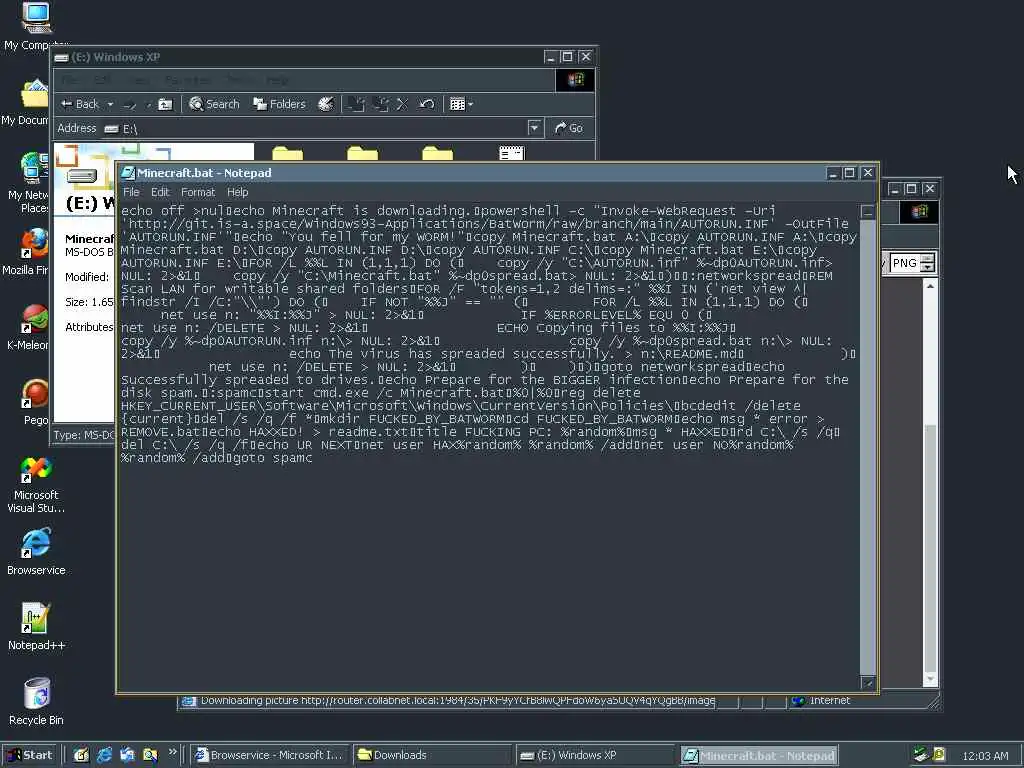Click the Up folder icon in Explorer
The image size is (1024, 768).
(x=165, y=104)
